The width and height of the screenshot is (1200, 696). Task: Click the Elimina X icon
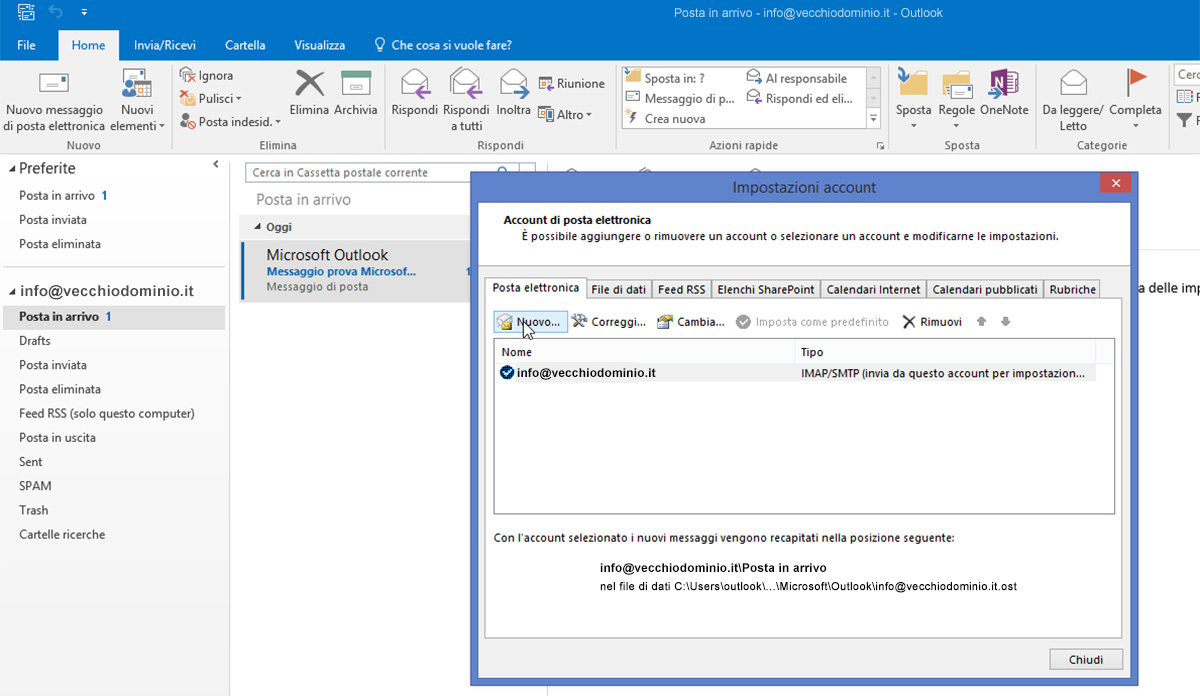coord(309,83)
